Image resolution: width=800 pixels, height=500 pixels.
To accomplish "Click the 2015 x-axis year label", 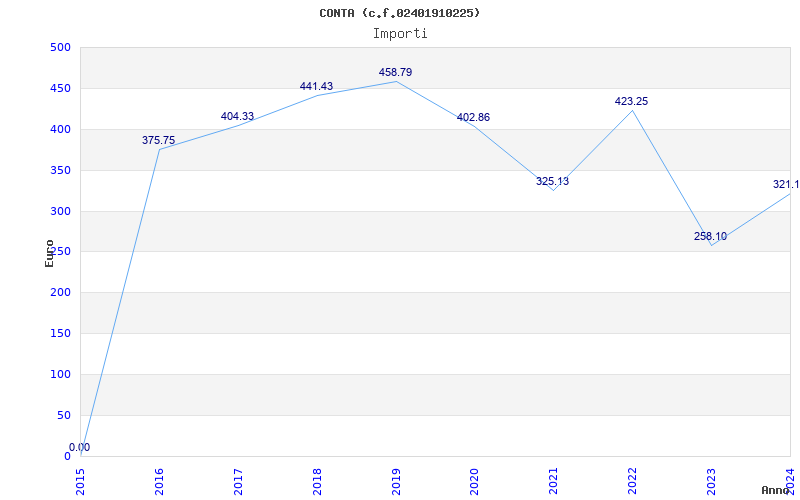I will (81, 481).
